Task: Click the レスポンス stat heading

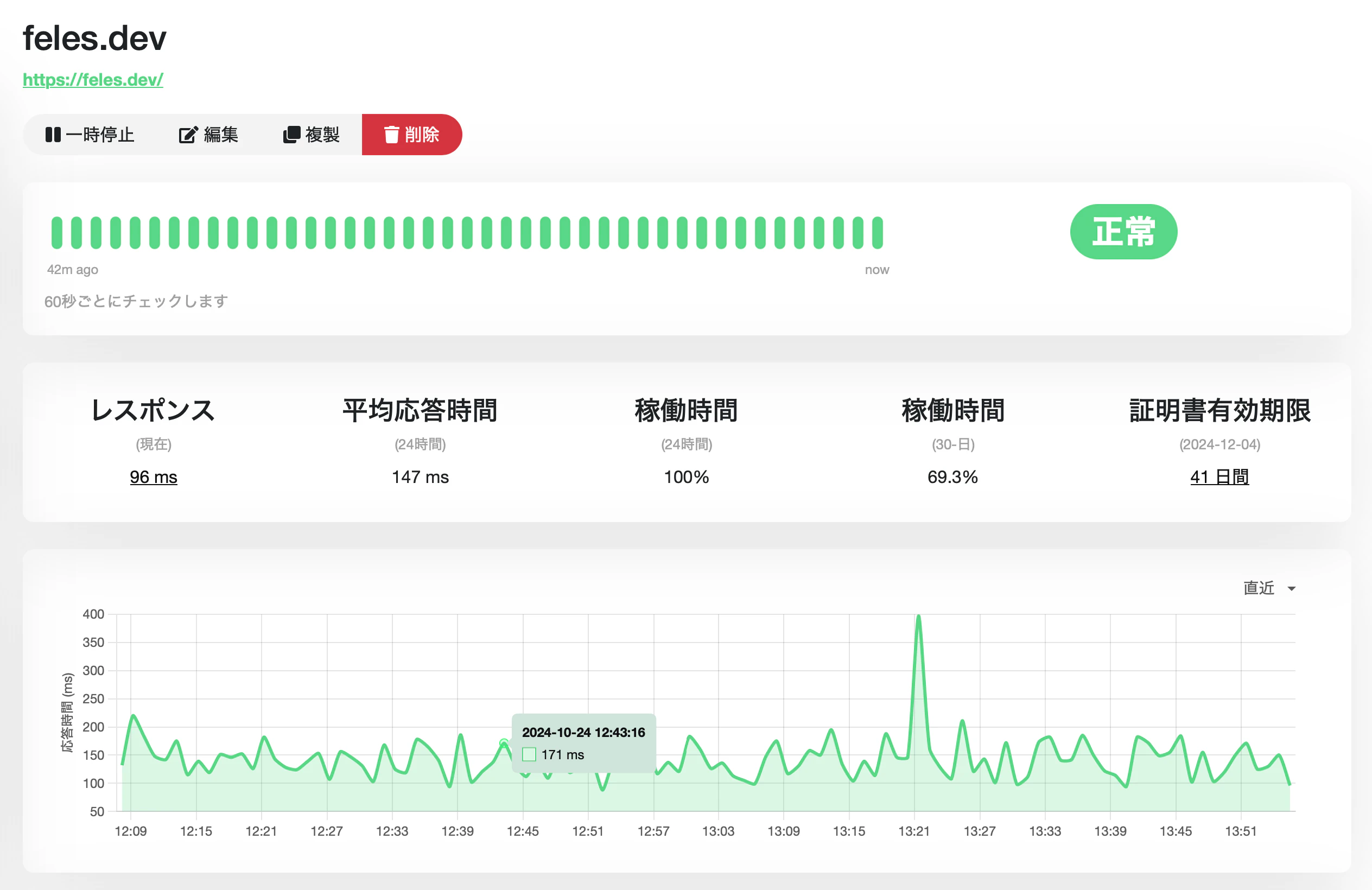Action: pyautogui.click(x=154, y=410)
